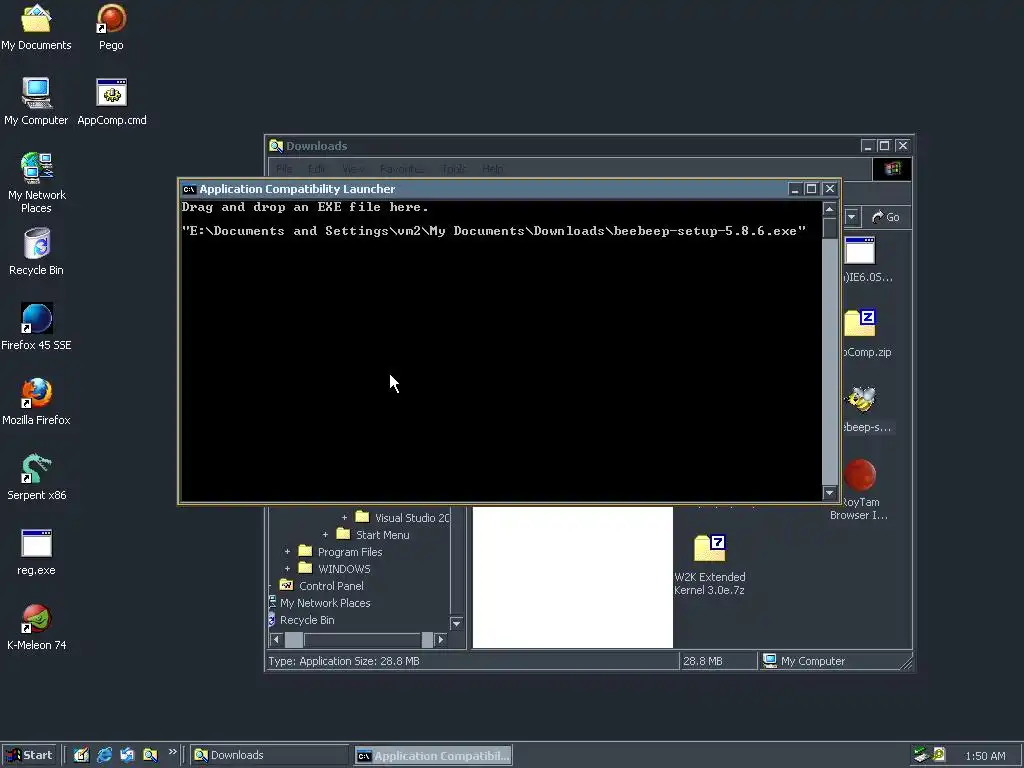Viewport: 1024px width, 768px height.
Task: Open the address bar dropdown arrow
Action: [852, 217]
